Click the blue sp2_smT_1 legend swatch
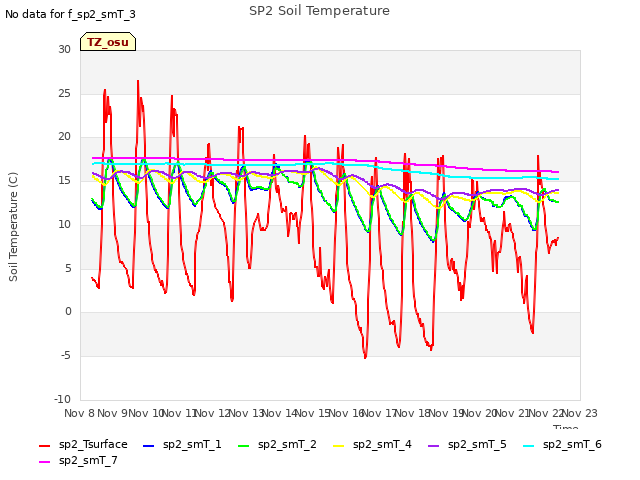 click(149, 446)
